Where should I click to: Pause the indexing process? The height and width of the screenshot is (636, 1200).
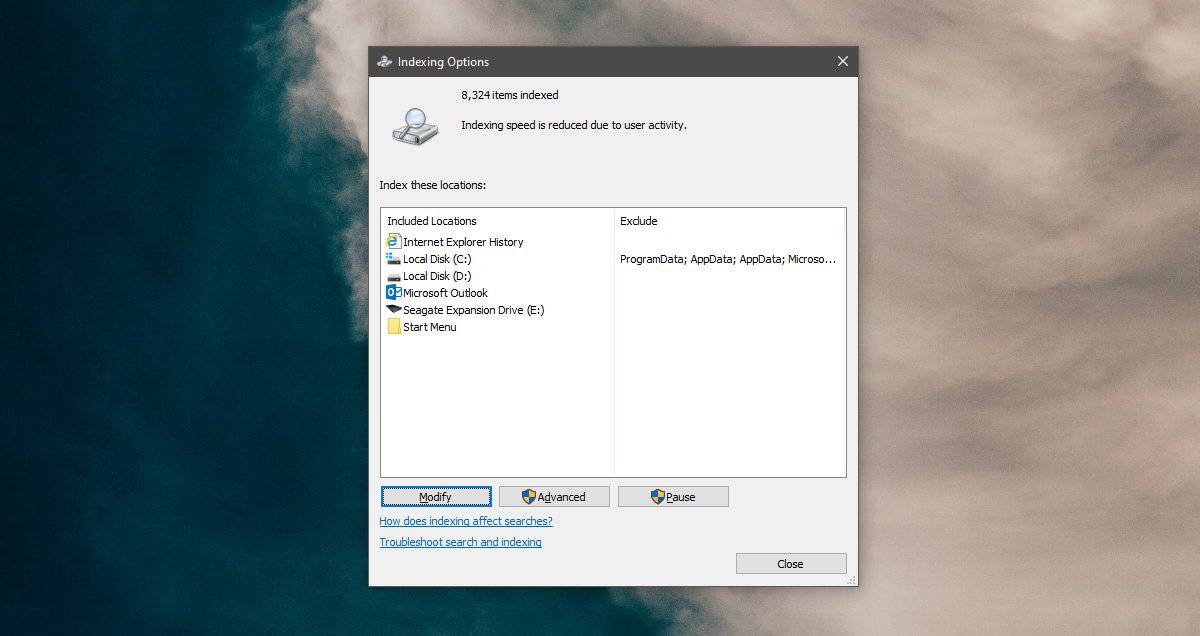coord(673,497)
